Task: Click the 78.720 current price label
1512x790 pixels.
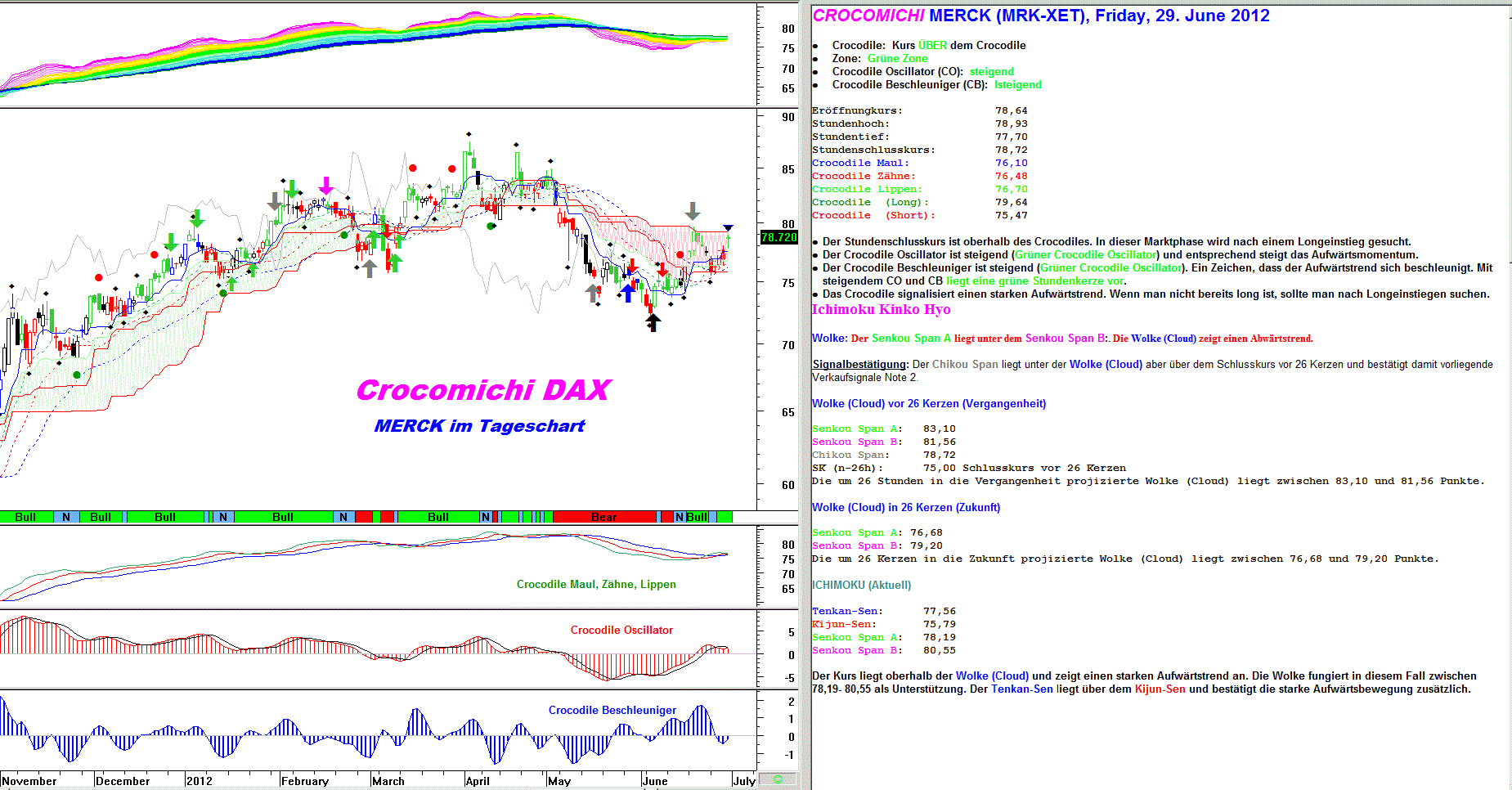Action: (778, 237)
